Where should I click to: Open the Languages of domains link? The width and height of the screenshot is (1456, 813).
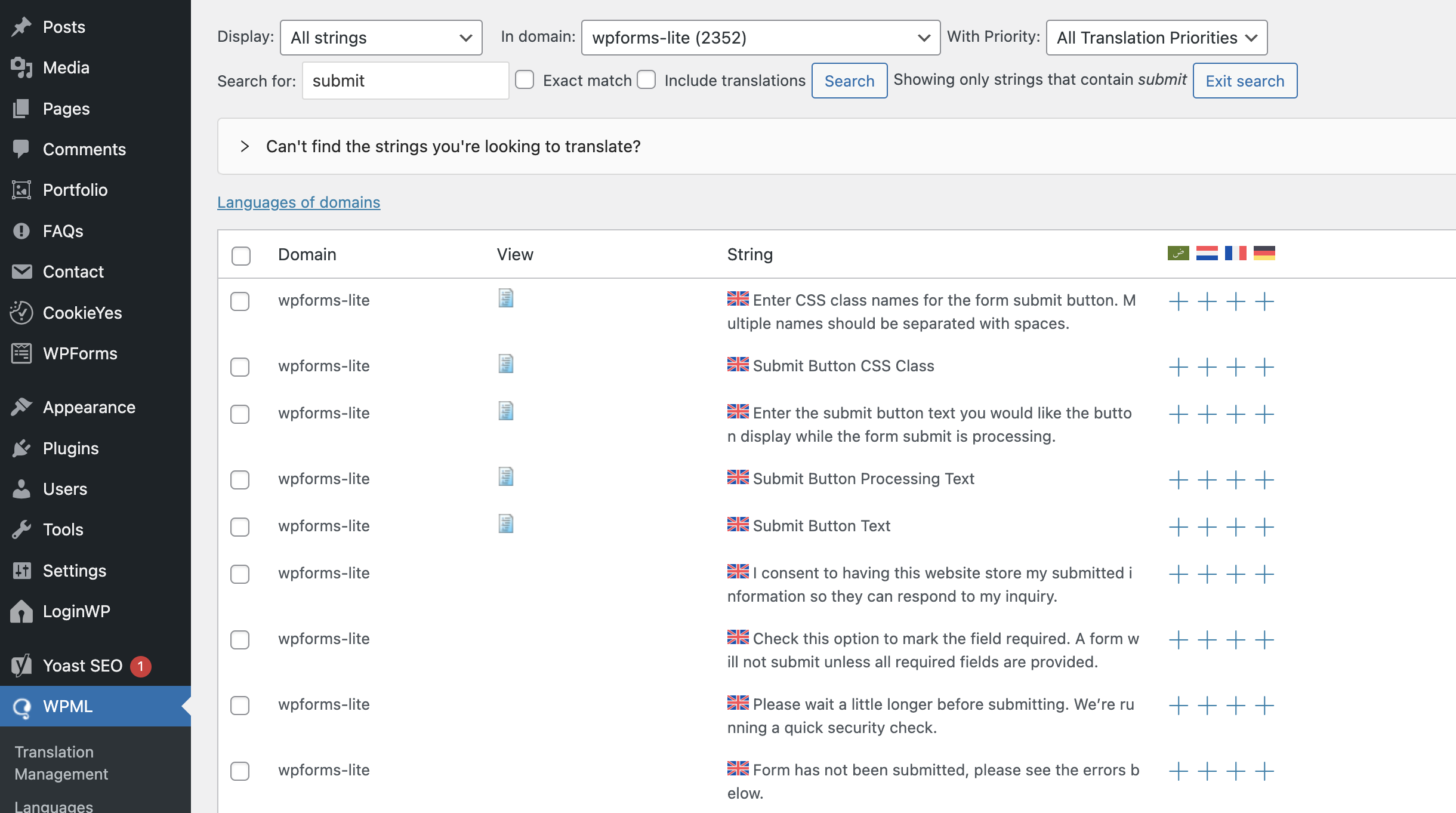[298, 202]
